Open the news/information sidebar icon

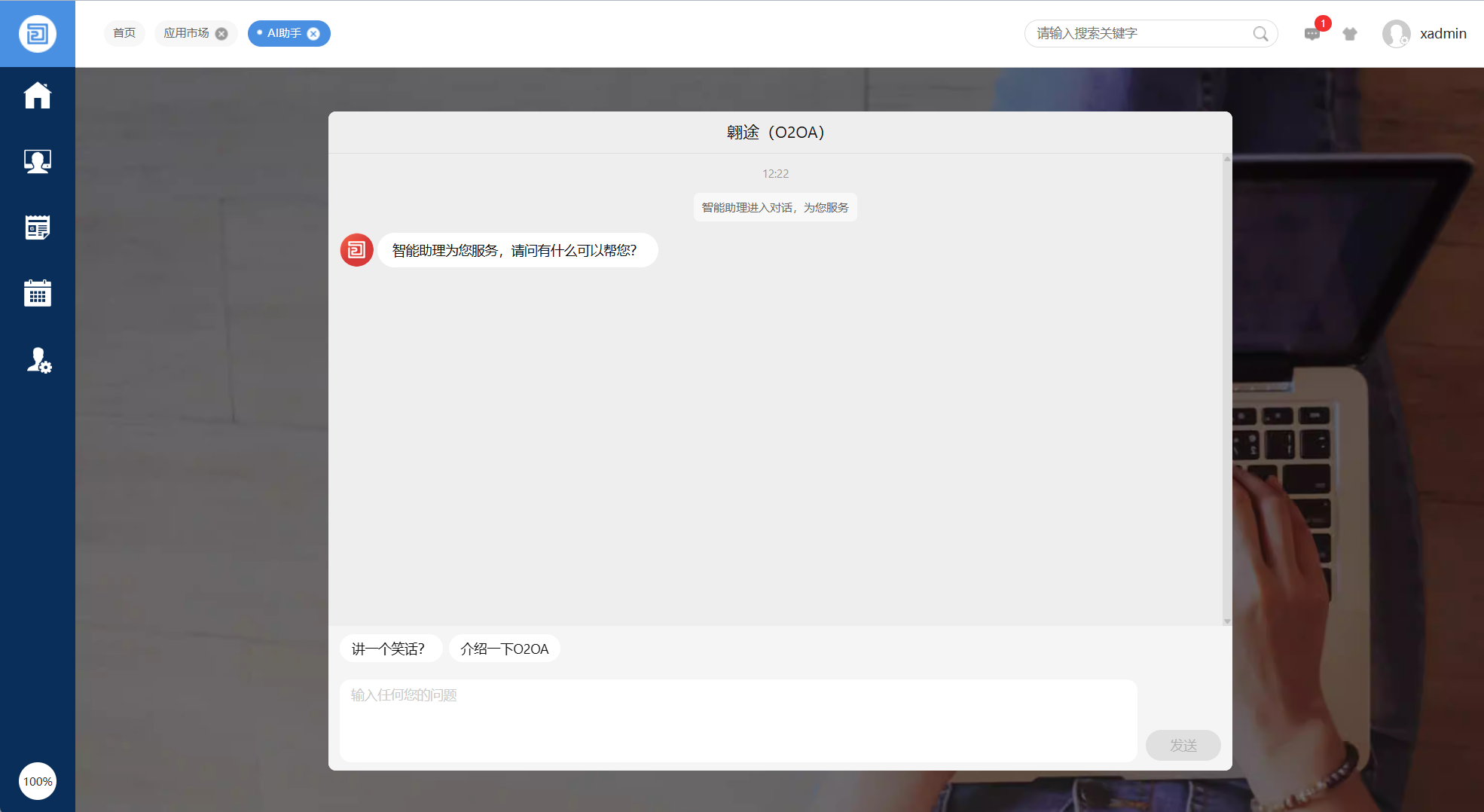tap(37, 227)
